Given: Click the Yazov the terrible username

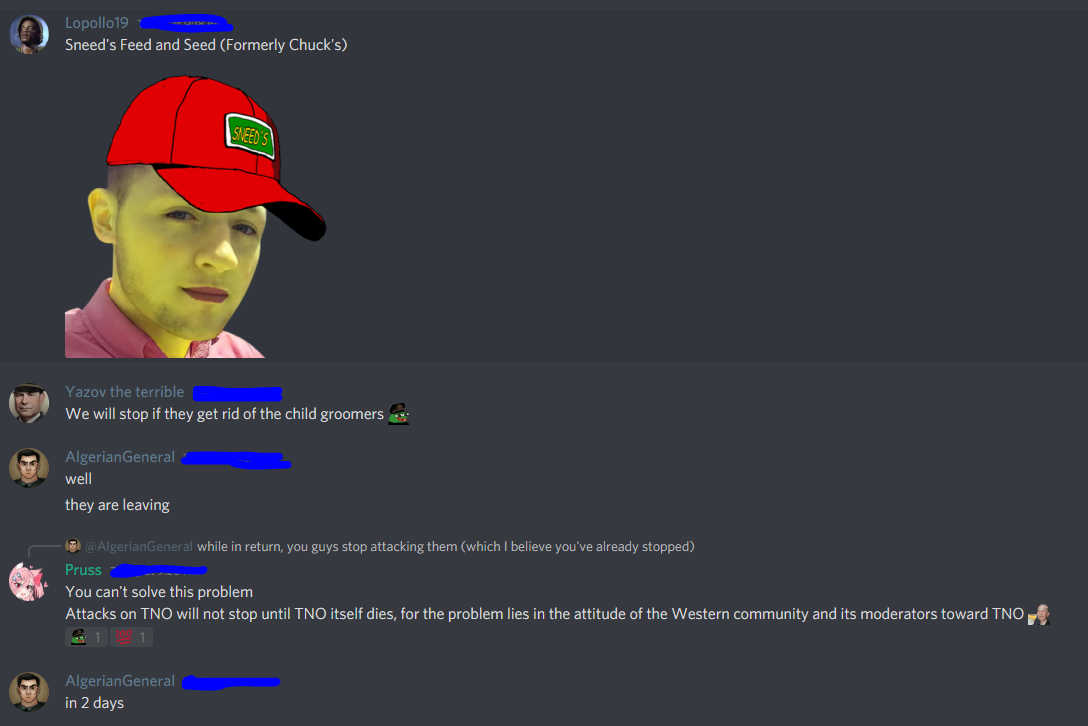Looking at the screenshot, I should point(125,392).
